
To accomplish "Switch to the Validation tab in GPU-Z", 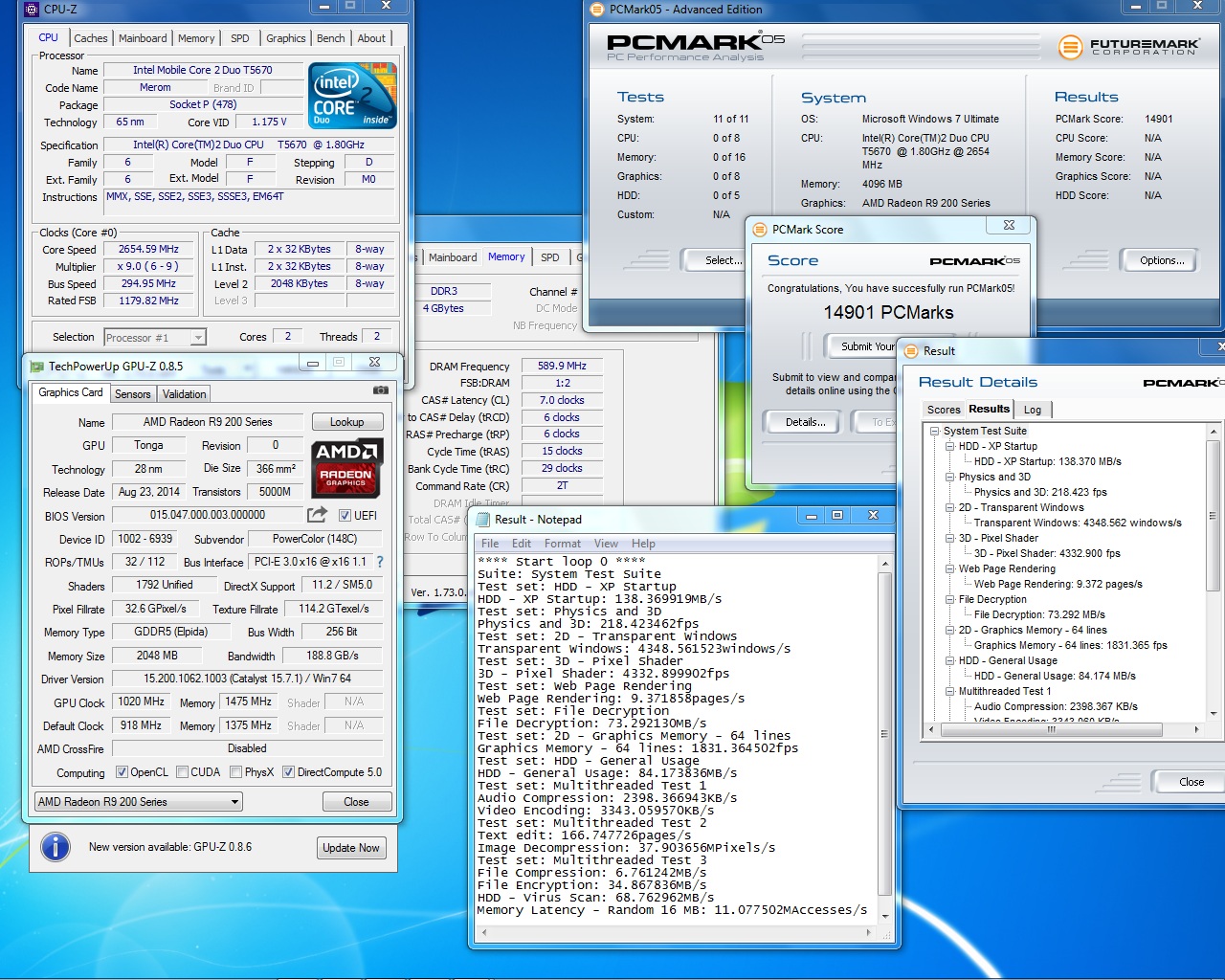I will pyautogui.click(x=184, y=394).
